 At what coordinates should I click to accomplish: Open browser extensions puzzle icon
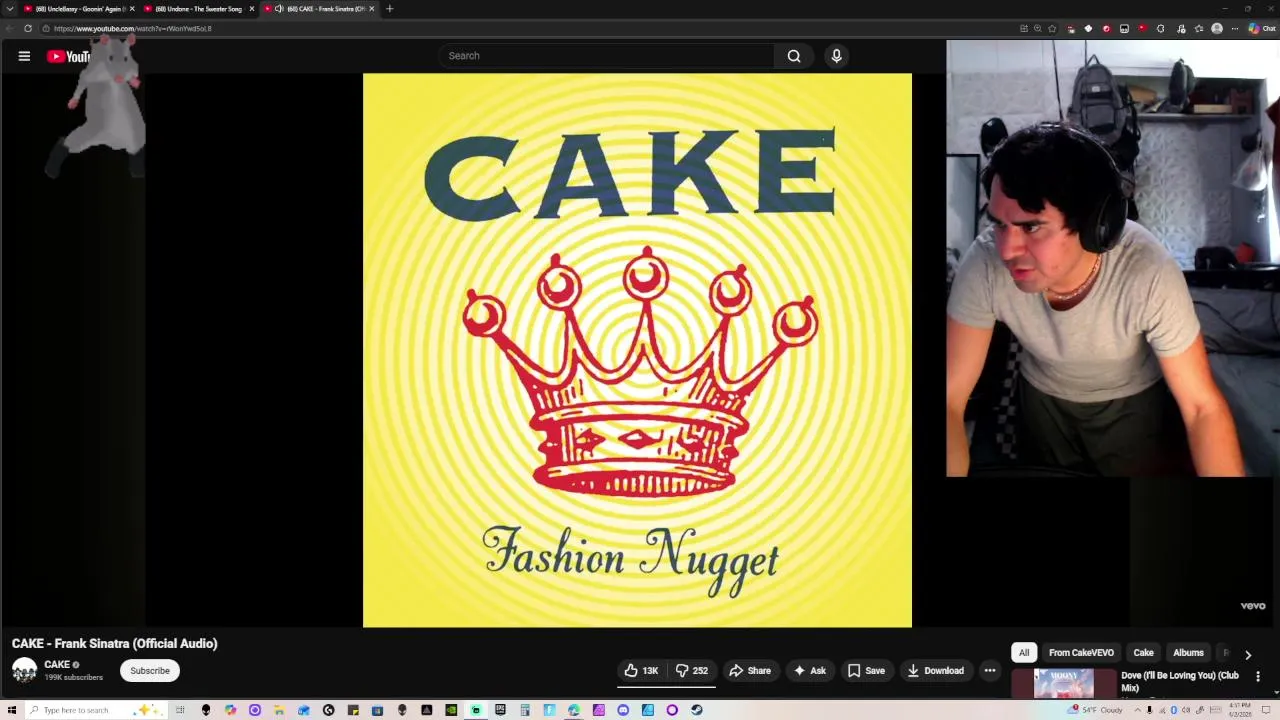tap(1160, 28)
